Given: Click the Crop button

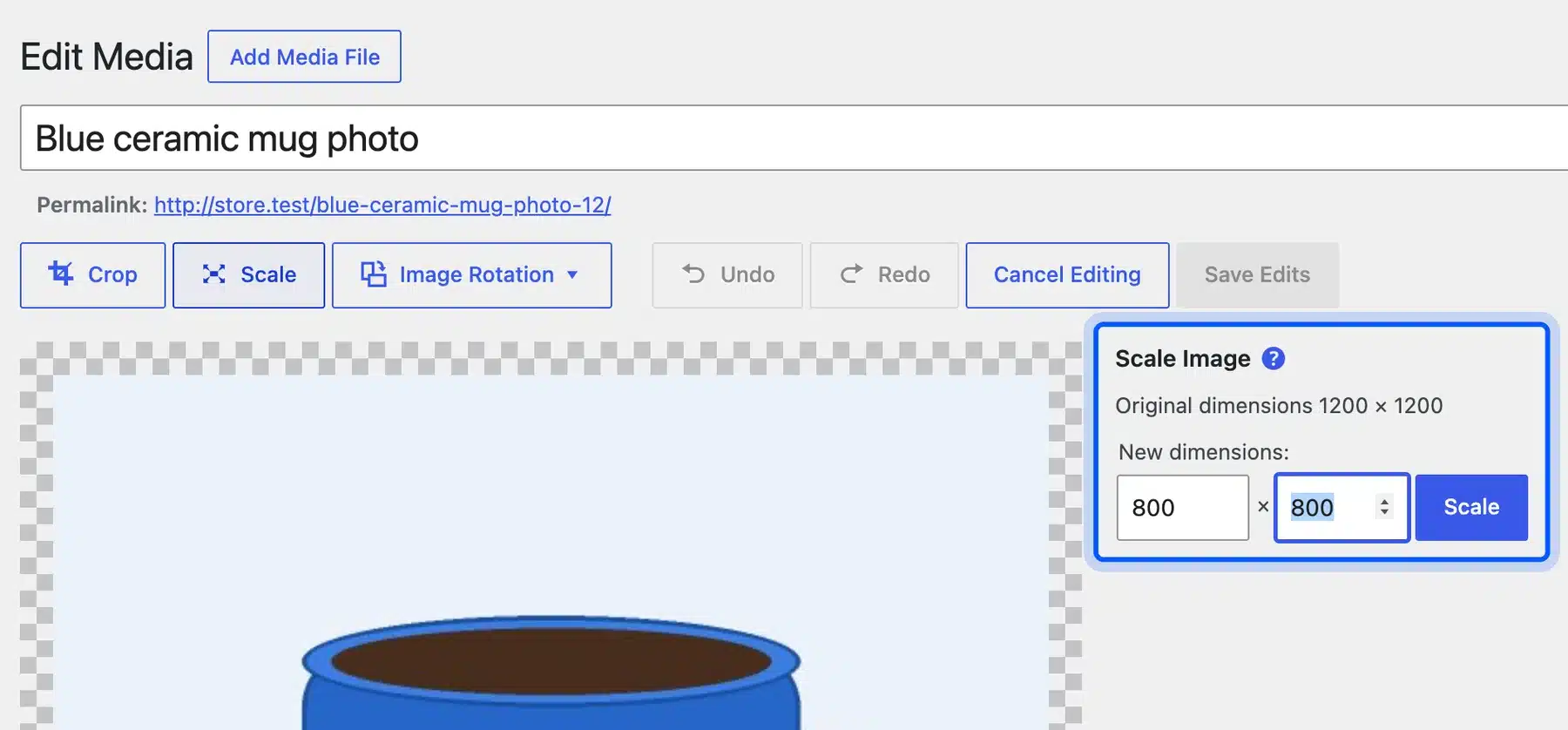Looking at the screenshot, I should click(93, 275).
